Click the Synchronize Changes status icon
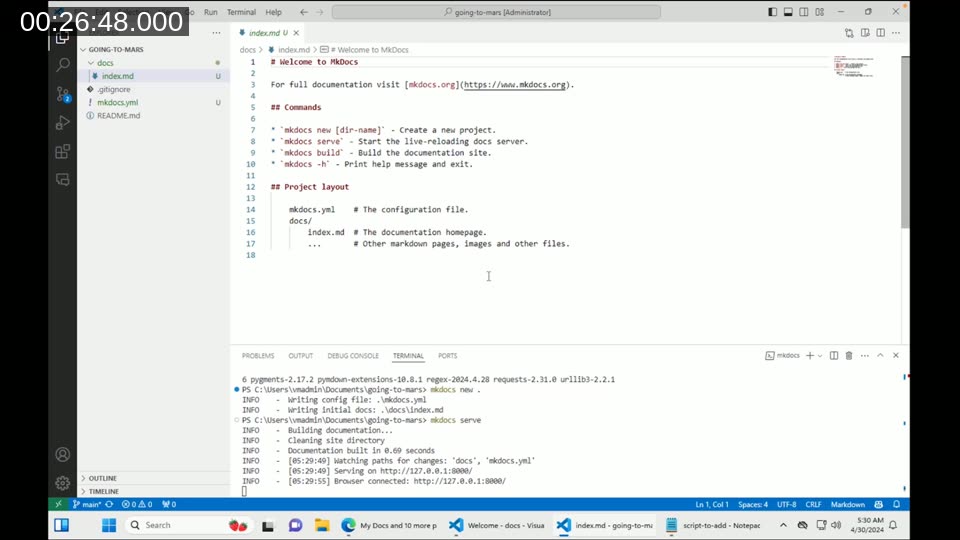 click(x=110, y=504)
